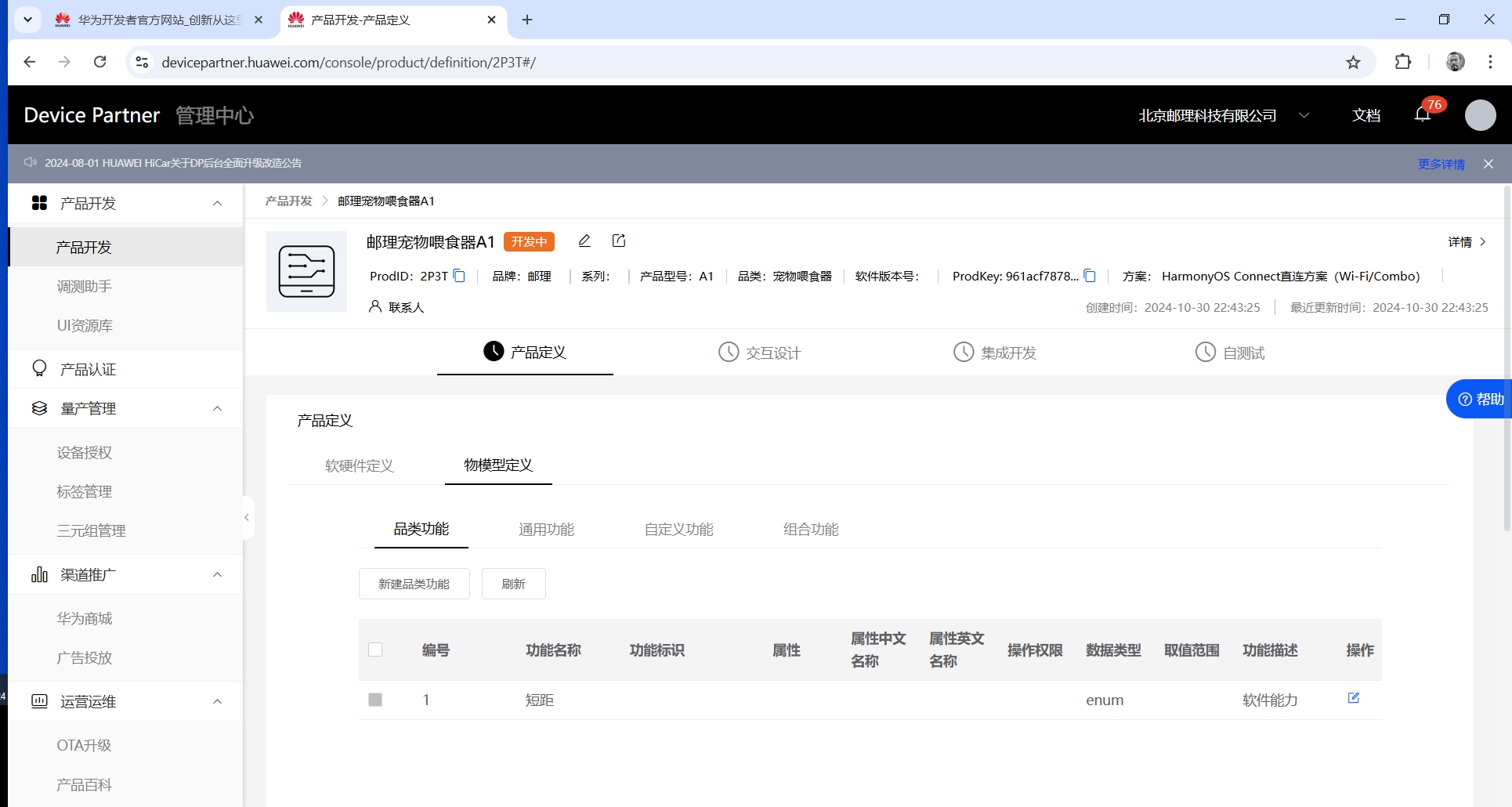The image size is (1512, 807).
Task: Open the 详情 details expander
Action: pyautogui.click(x=1467, y=242)
